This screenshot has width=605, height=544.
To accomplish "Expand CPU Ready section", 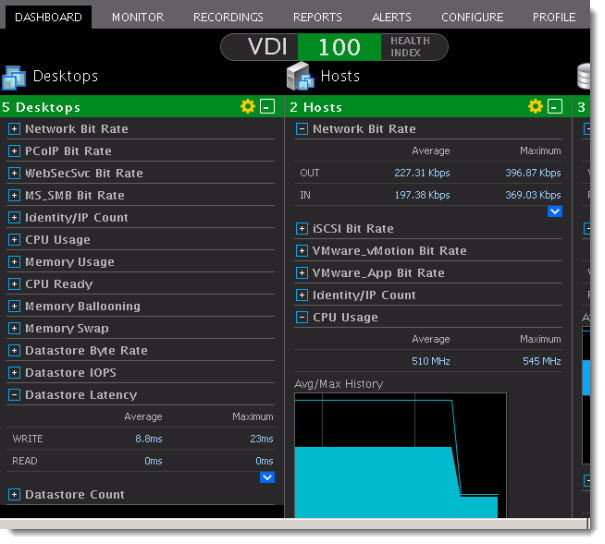I will point(14,284).
